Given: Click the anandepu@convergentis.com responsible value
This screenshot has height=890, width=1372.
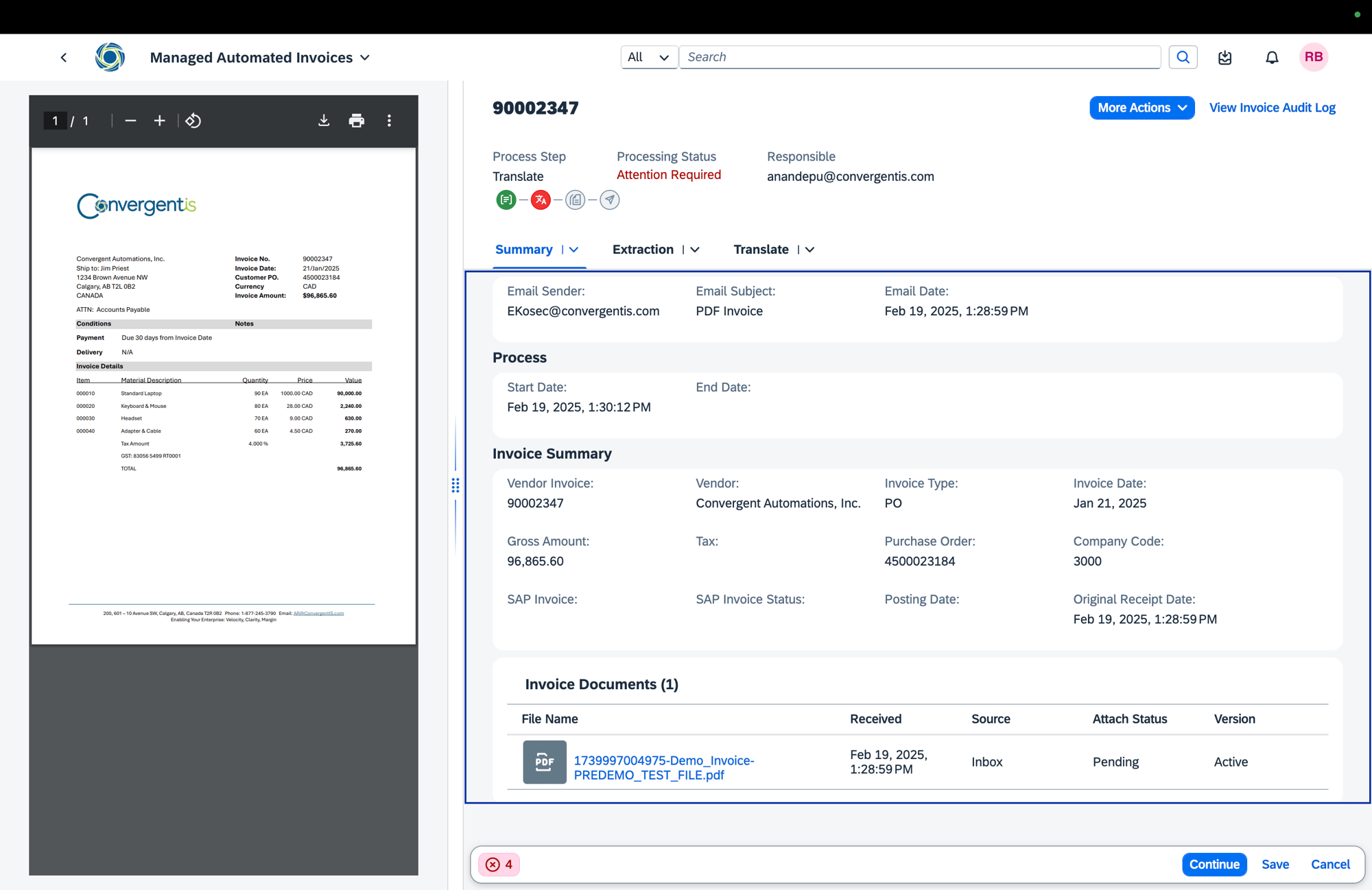Looking at the screenshot, I should pyautogui.click(x=851, y=176).
